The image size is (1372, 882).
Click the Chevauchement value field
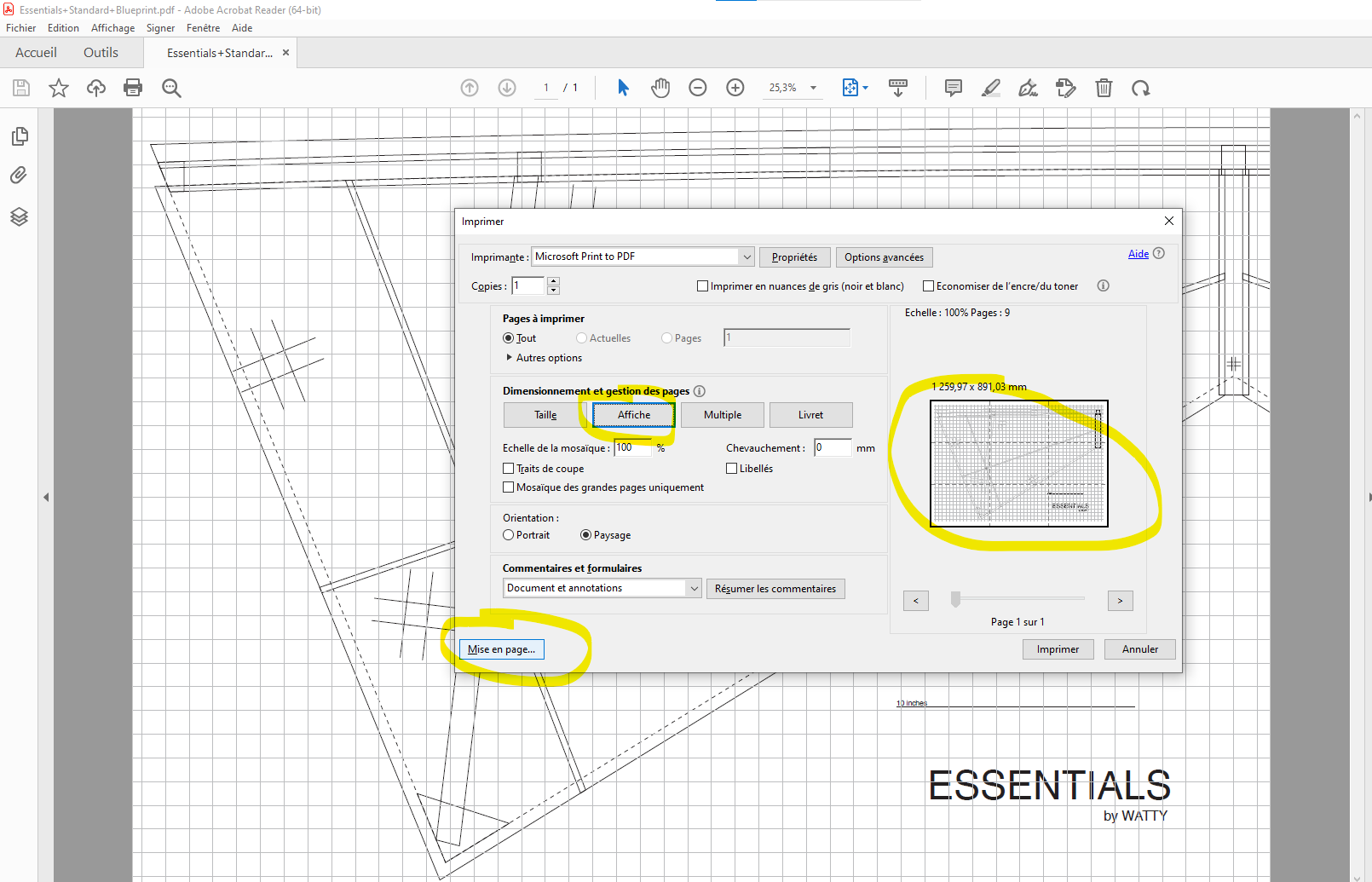pos(833,447)
